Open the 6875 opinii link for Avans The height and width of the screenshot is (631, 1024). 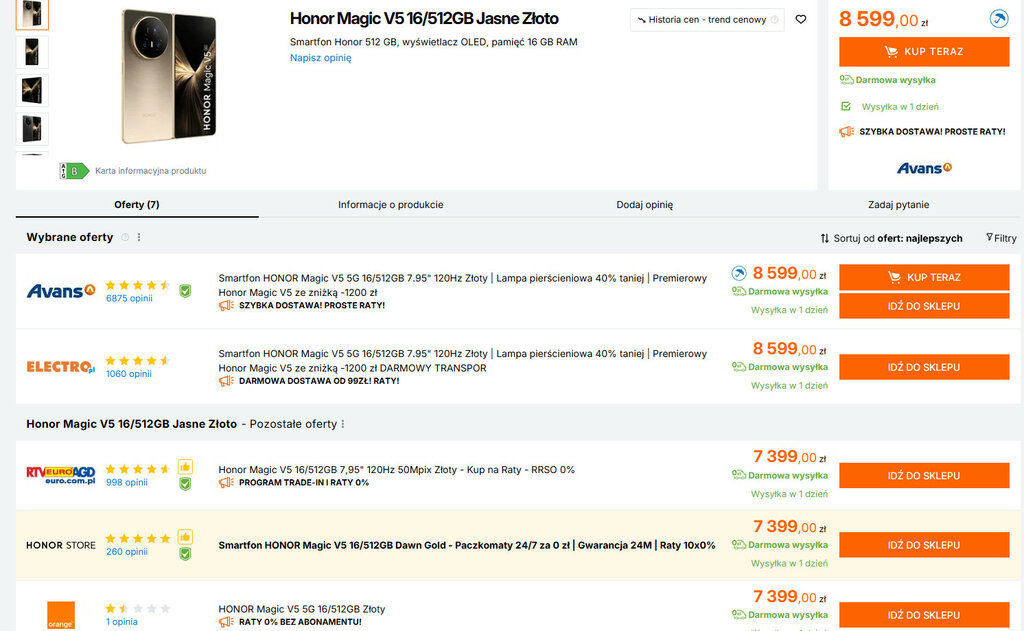coord(128,298)
